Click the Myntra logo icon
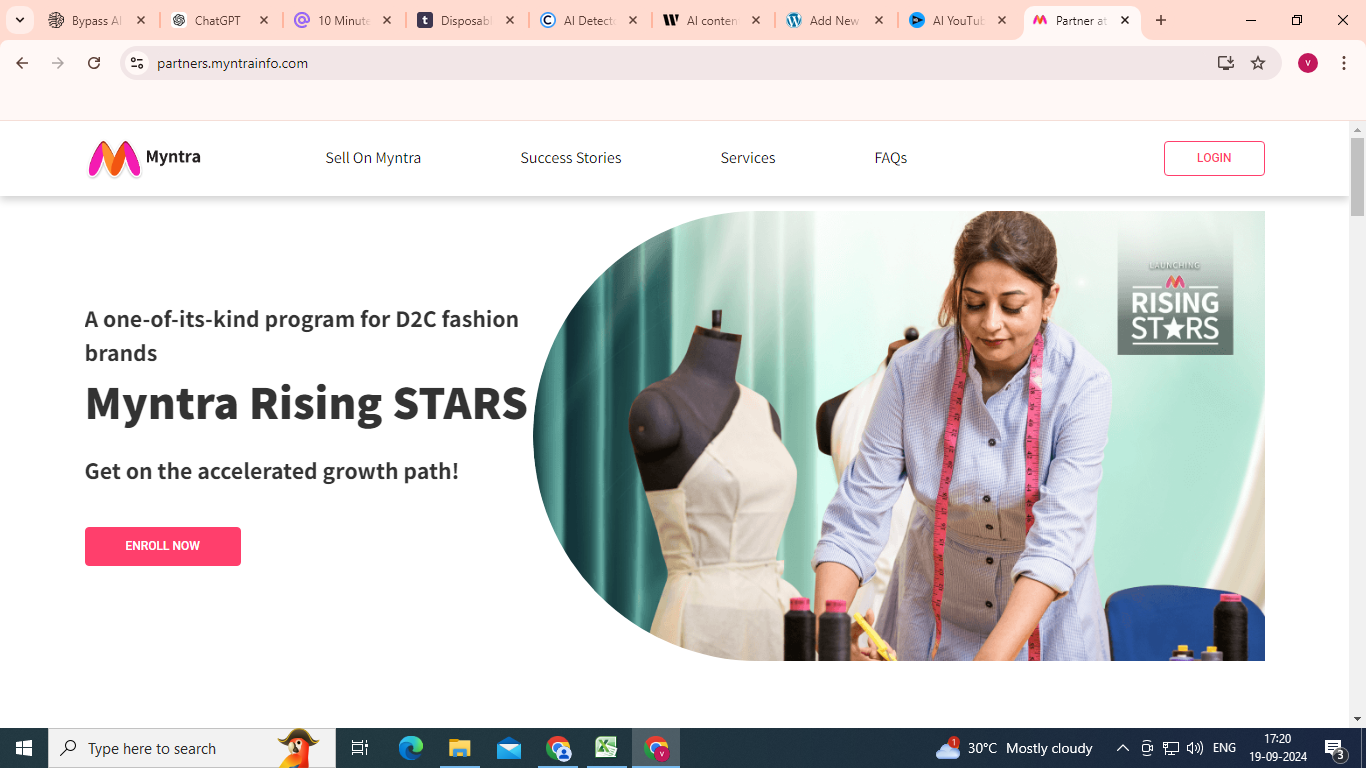Screen dimensions: 1366x768 (x=114, y=159)
